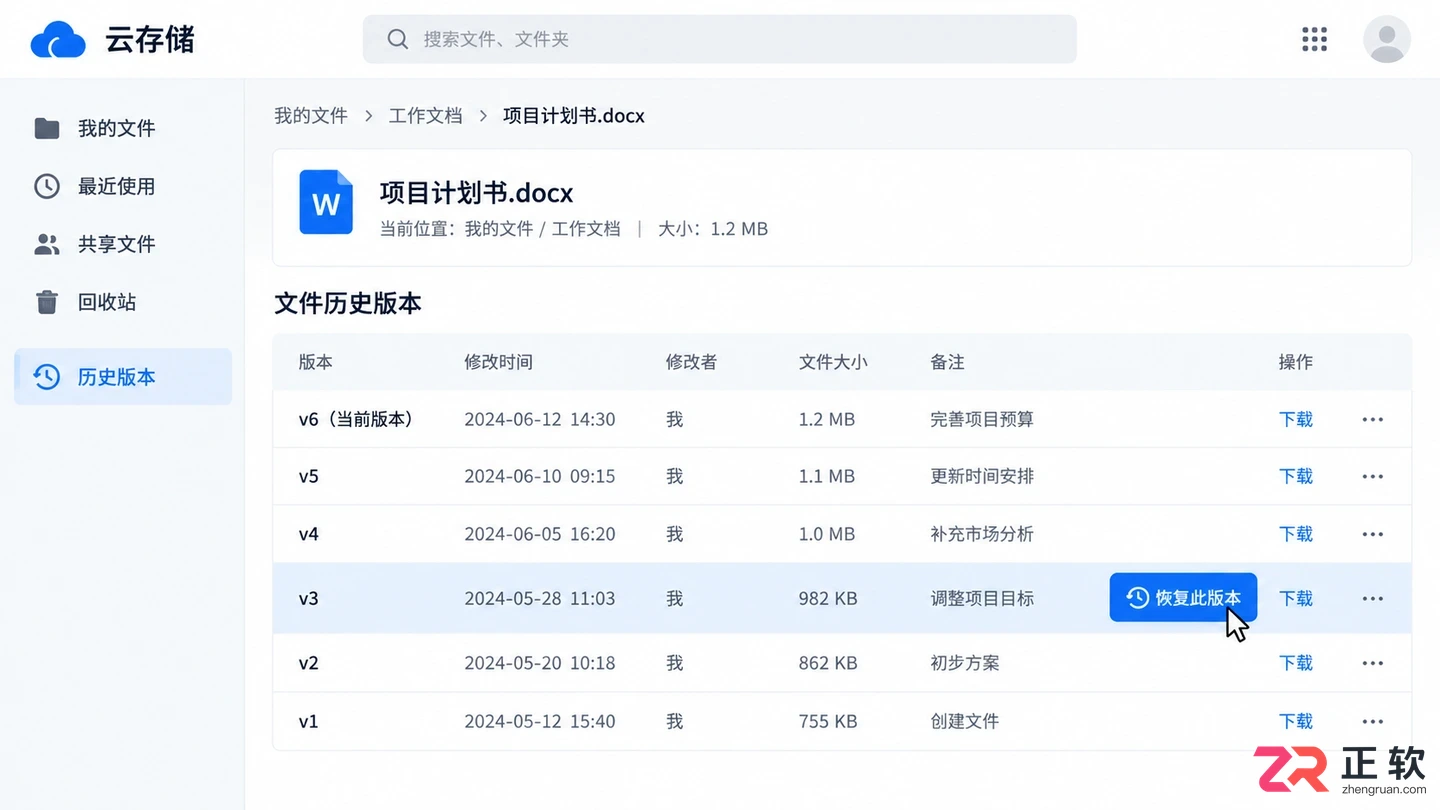
Task: Click the 更新时间安排 note text
Action: [x=982, y=477]
